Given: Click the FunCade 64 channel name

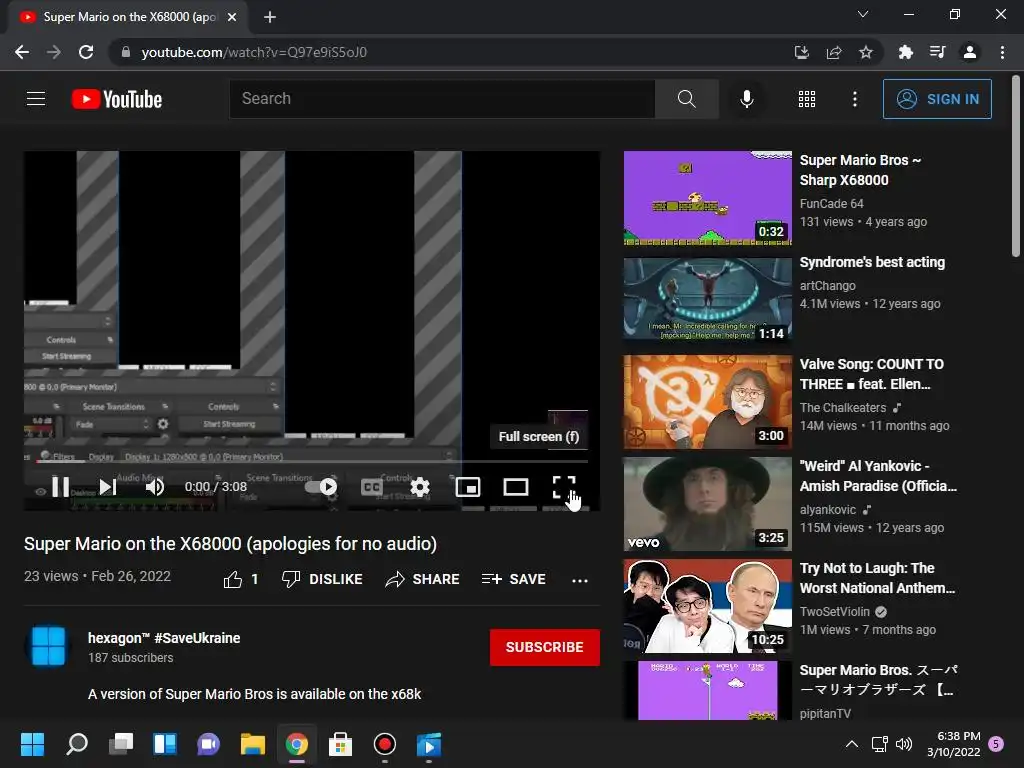Looking at the screenshot, I should click(831, 204).
